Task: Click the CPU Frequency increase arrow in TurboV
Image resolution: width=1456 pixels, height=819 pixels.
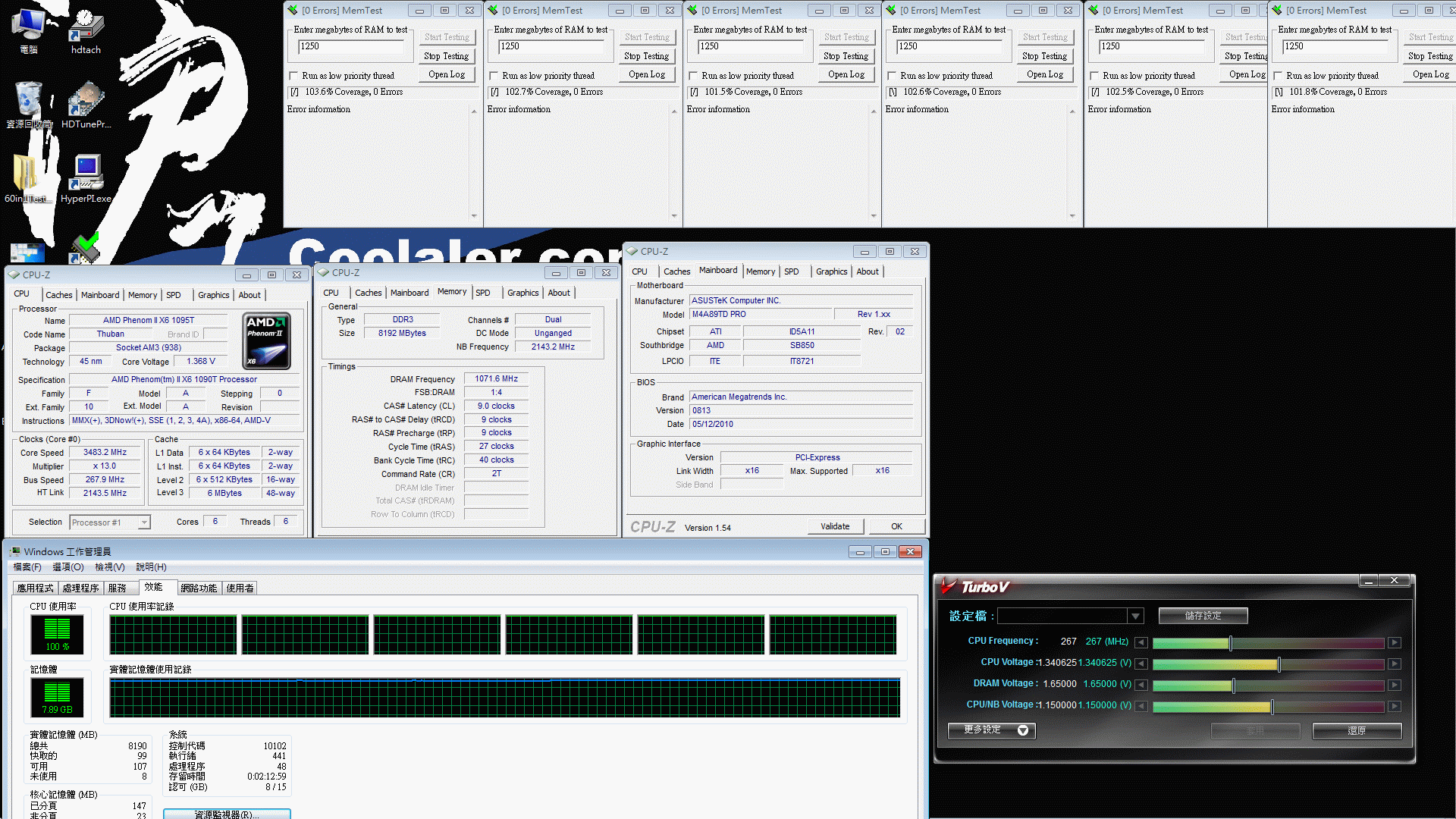Action: [x=1395, y=642]
